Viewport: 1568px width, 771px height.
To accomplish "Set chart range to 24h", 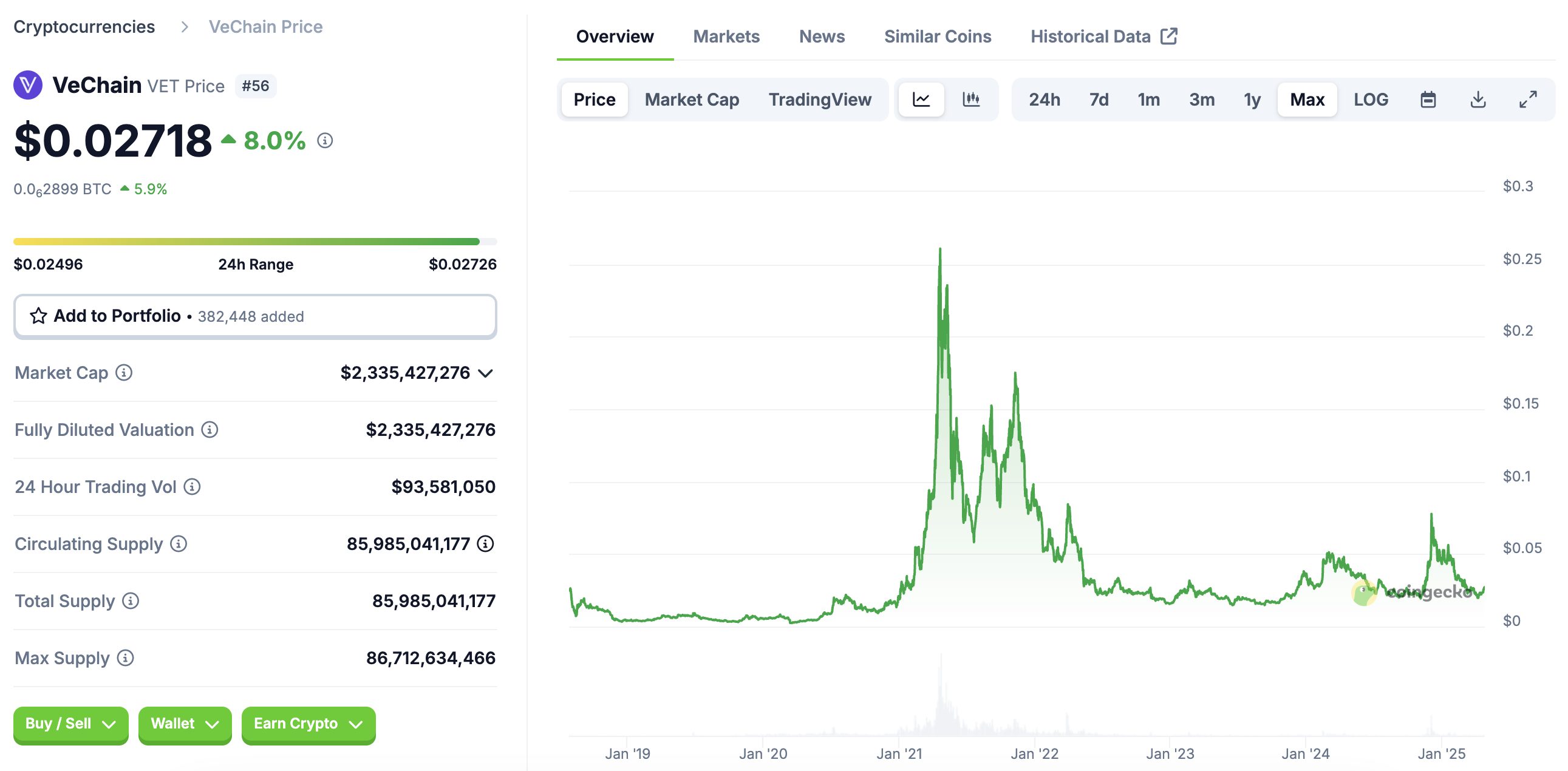I will pyautogui.click(x=1044, y=99).
